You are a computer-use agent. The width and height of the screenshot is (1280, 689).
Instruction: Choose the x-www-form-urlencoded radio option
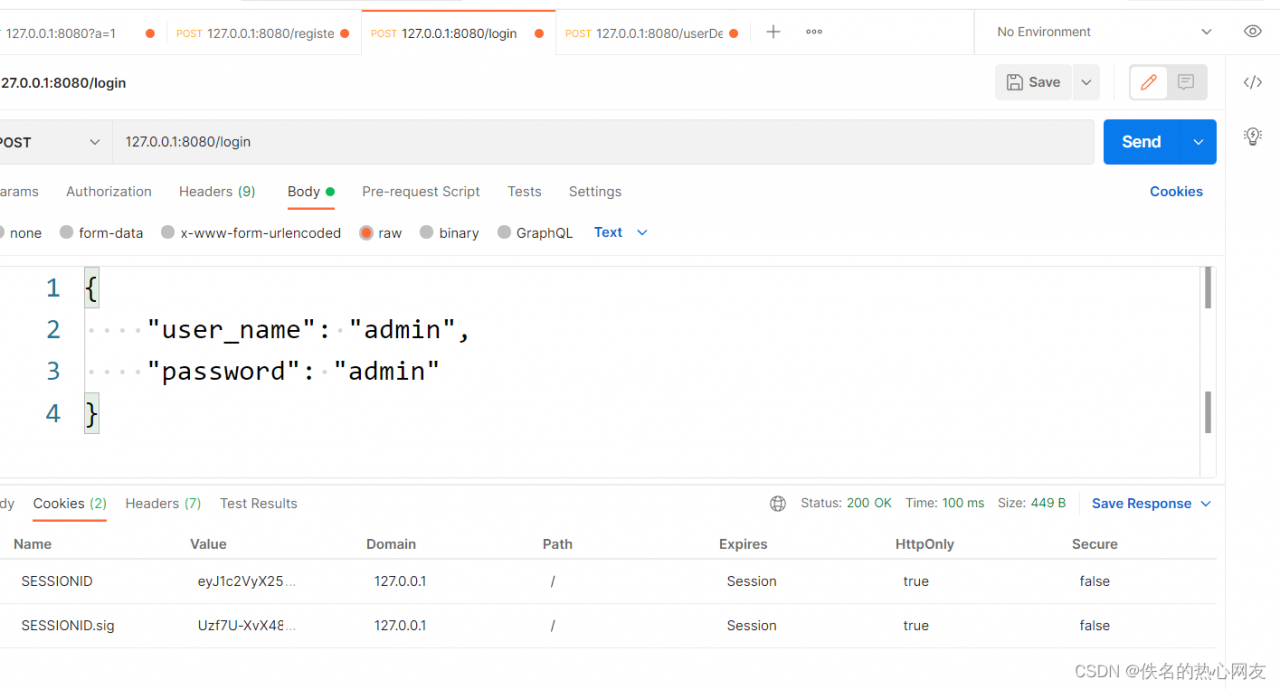pyautogui.click(x=168, y=233)
